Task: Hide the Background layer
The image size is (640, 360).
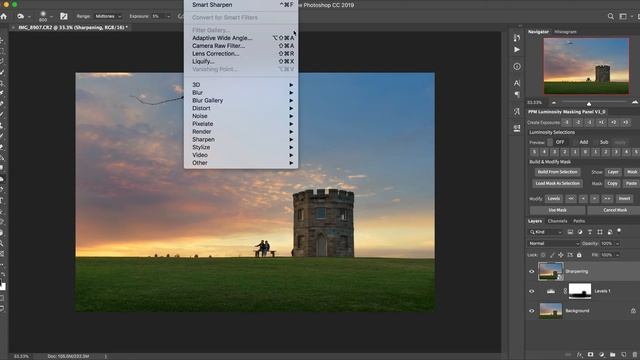Action: [531, 311]
